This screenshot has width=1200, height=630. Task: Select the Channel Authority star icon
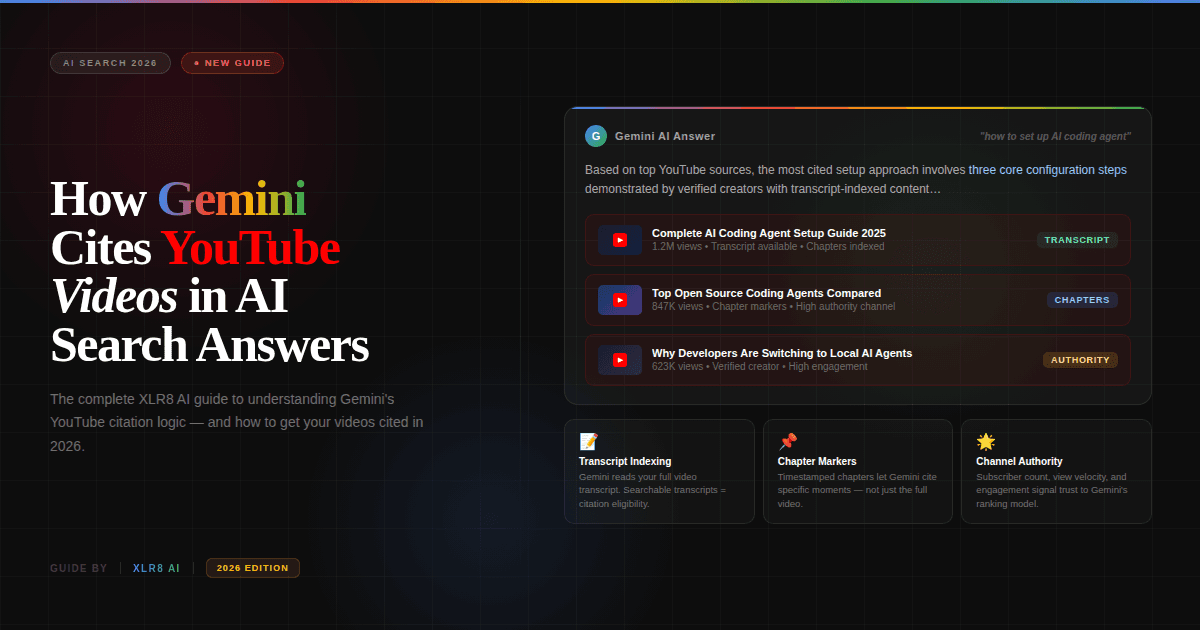(x=984, y=441)
